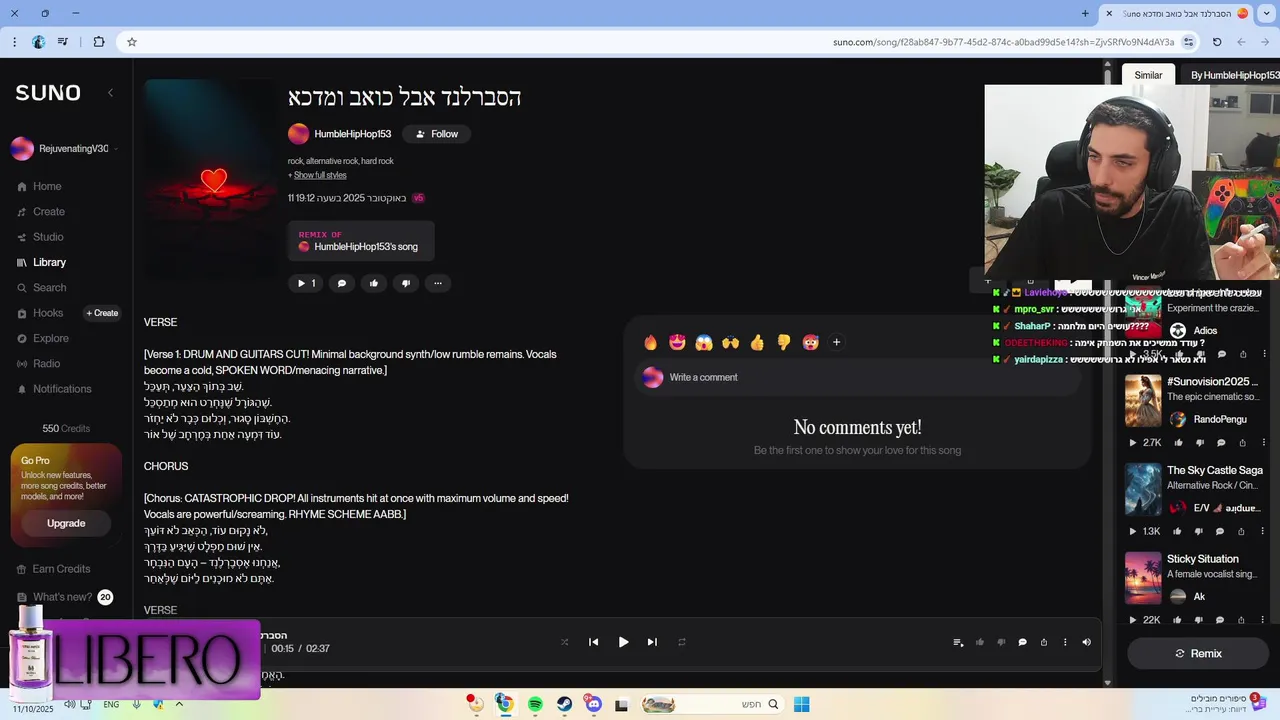The height and width of the screenshot is (720, 1280).
Task: Open comments via icon under song title
Action: click(342, 283)
